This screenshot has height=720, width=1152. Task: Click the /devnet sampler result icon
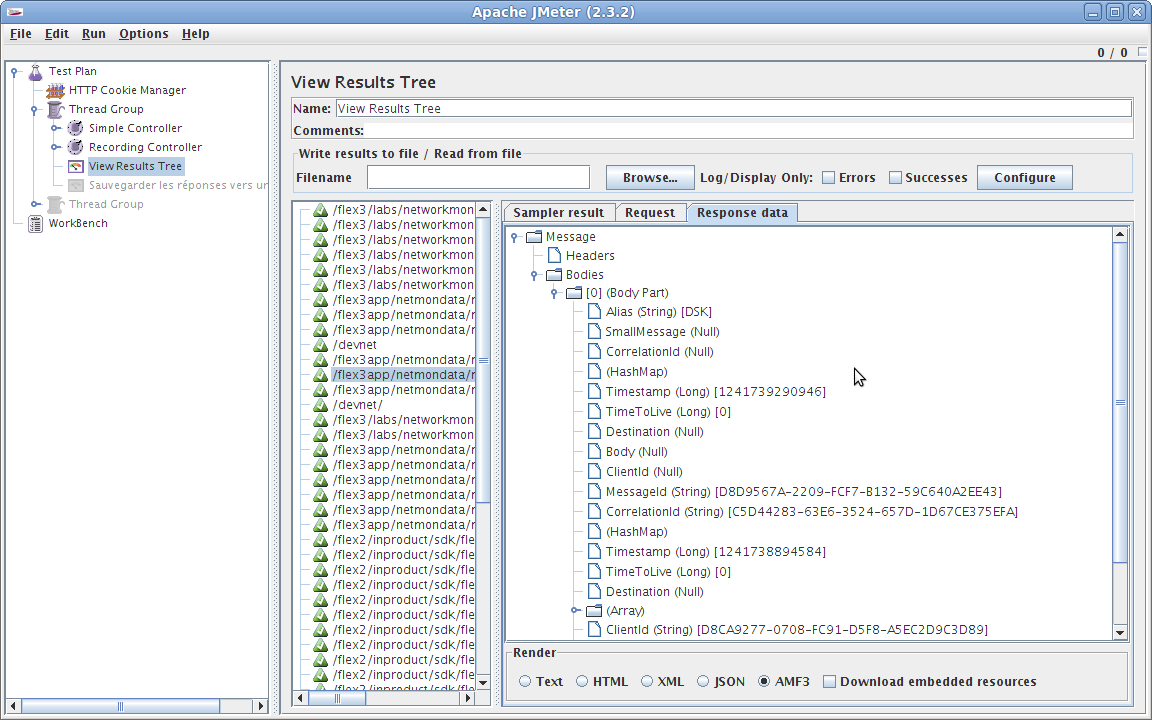pyautogui.click(x=320, y=344)
